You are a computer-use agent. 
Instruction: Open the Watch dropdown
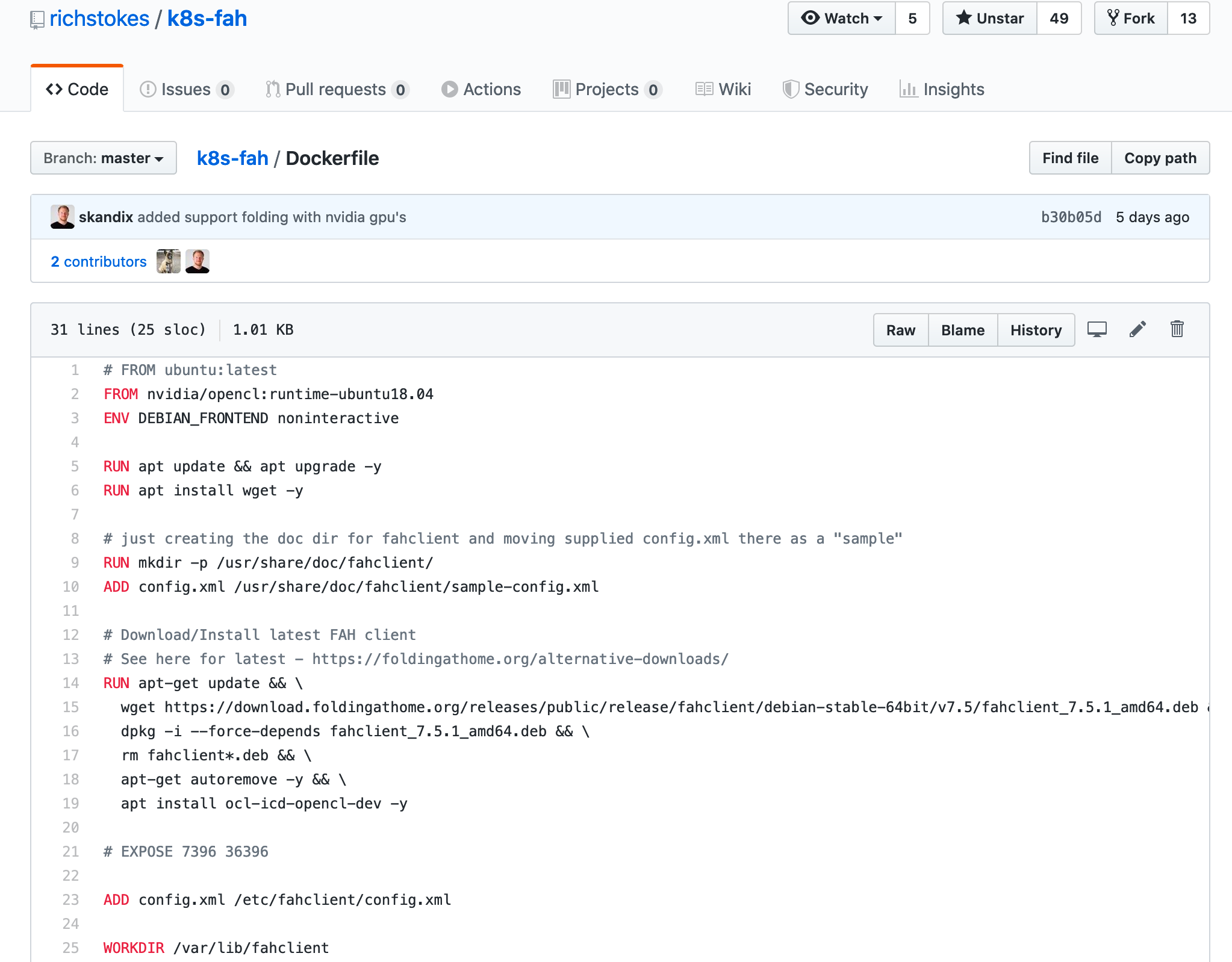click(842, 19)
